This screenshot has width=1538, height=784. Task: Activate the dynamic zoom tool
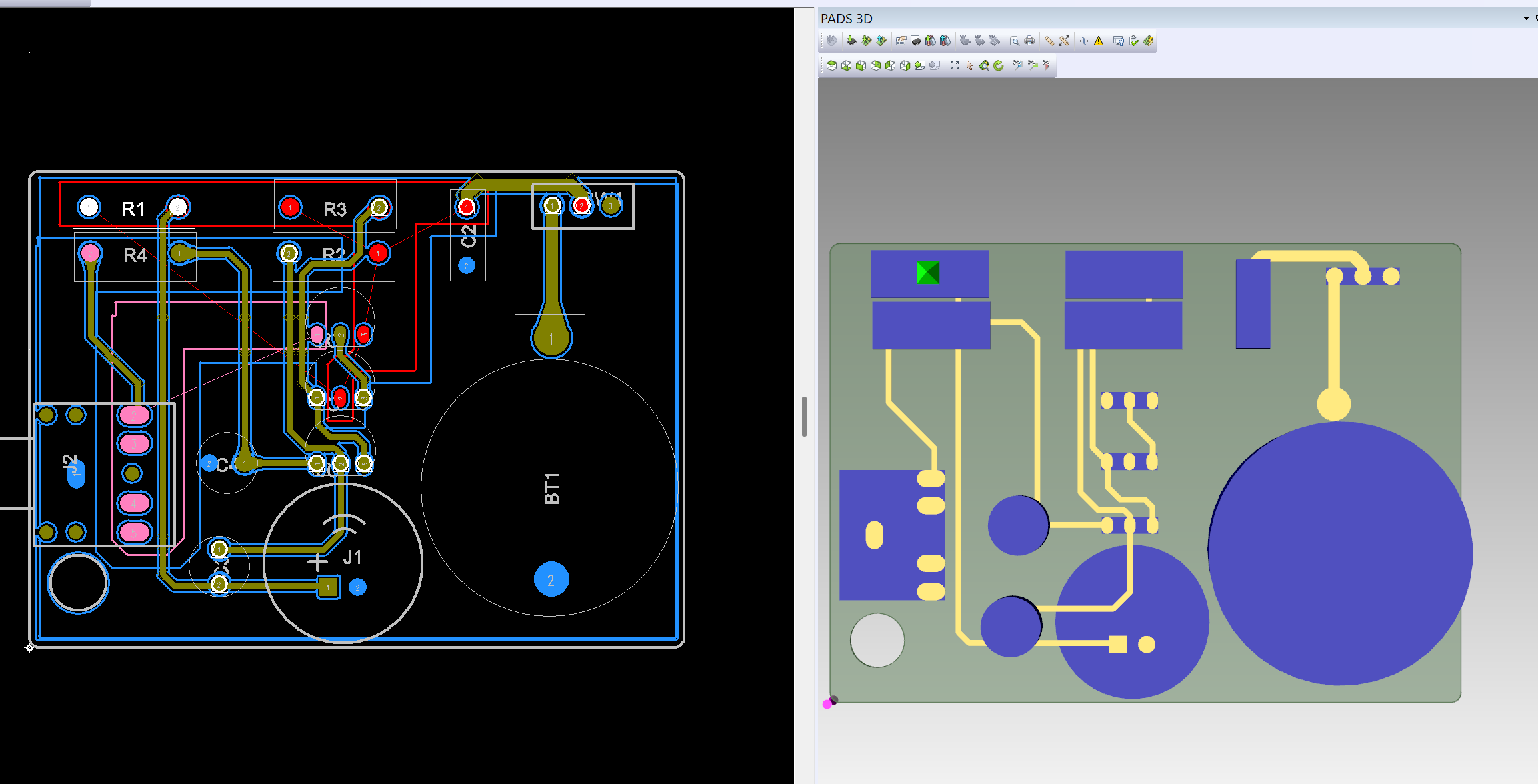pyautogui.click(x=985, y=66)
